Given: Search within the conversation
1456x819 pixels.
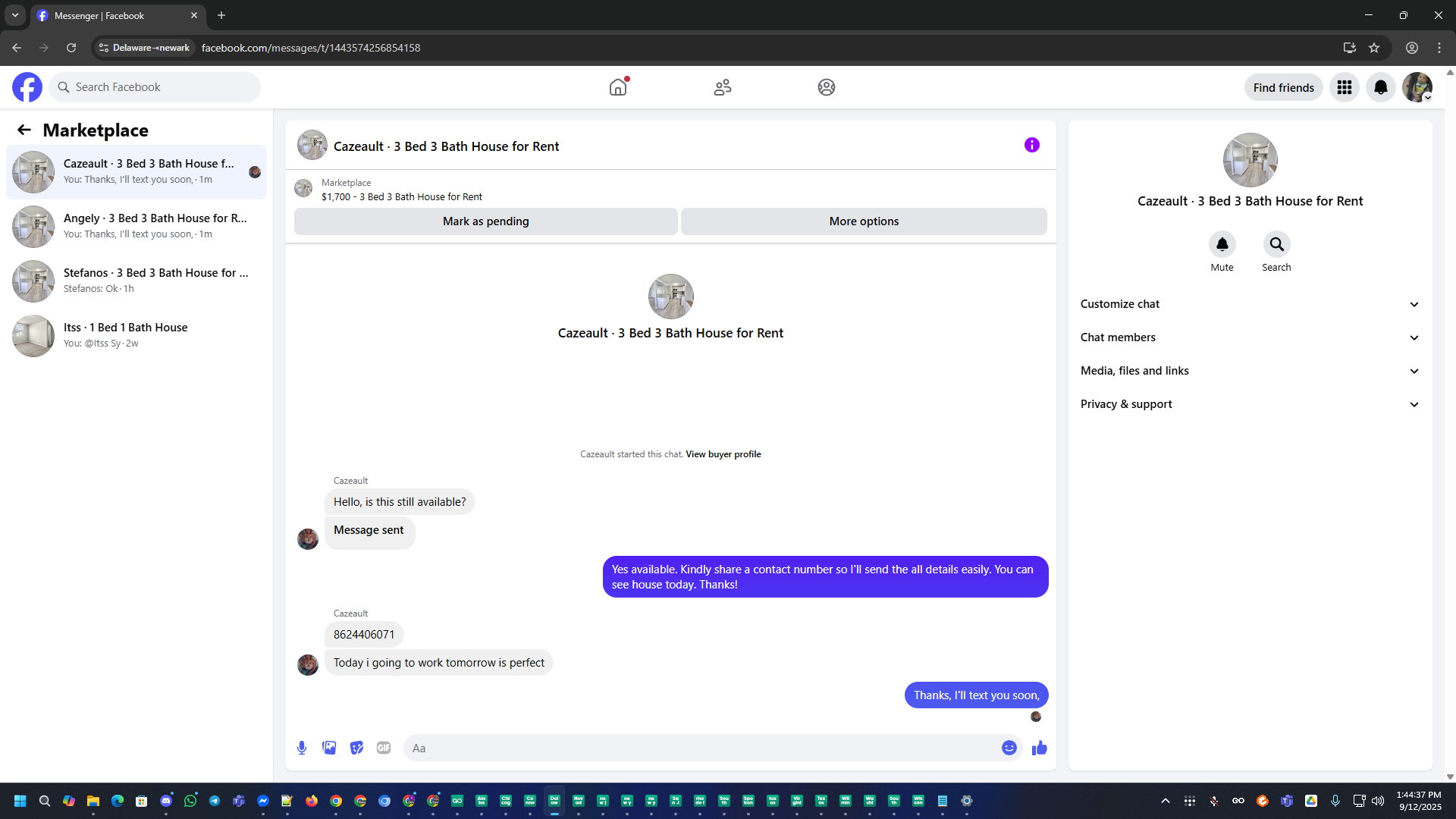Looking at the screenshot, I should point(1276,244).
